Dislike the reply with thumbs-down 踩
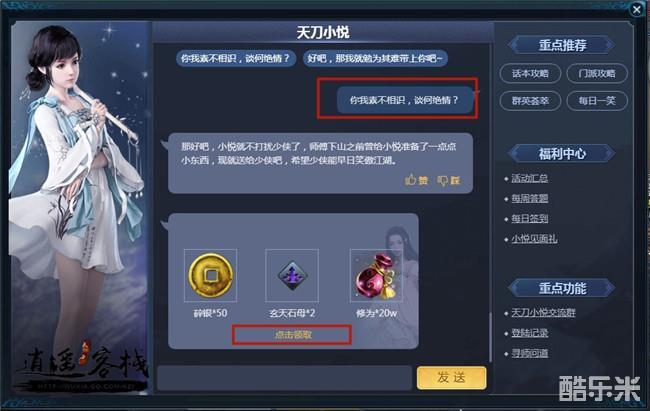The width and height of the screenshot is (650, 411). (x=449, y=180)
